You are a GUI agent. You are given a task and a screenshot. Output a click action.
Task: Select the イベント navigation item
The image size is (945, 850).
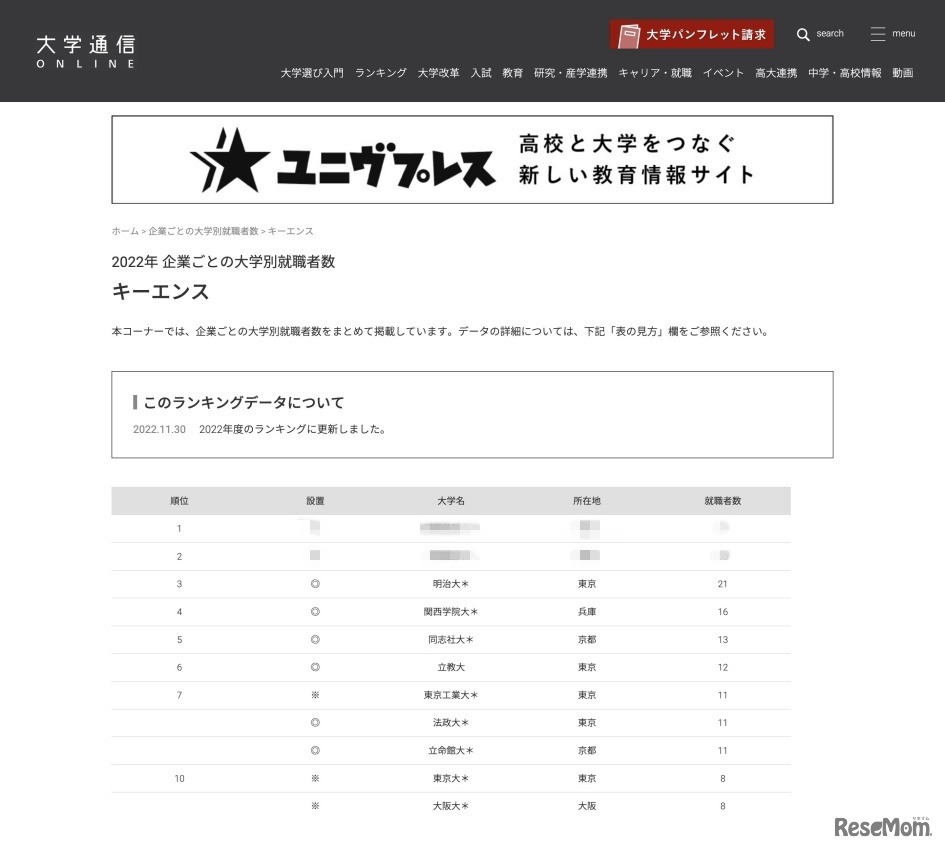[x=723, y=73]
